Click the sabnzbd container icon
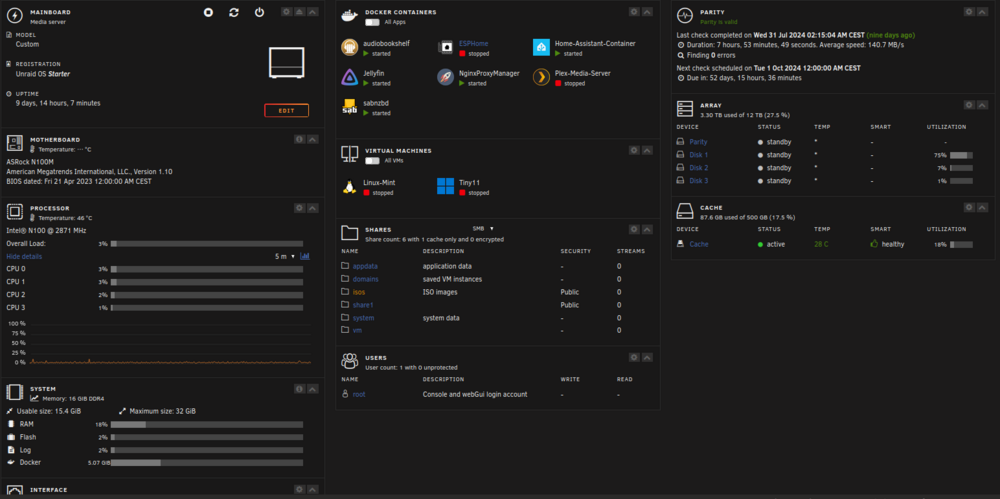This screenshot has width=1000, height=499. pos(349,107)
